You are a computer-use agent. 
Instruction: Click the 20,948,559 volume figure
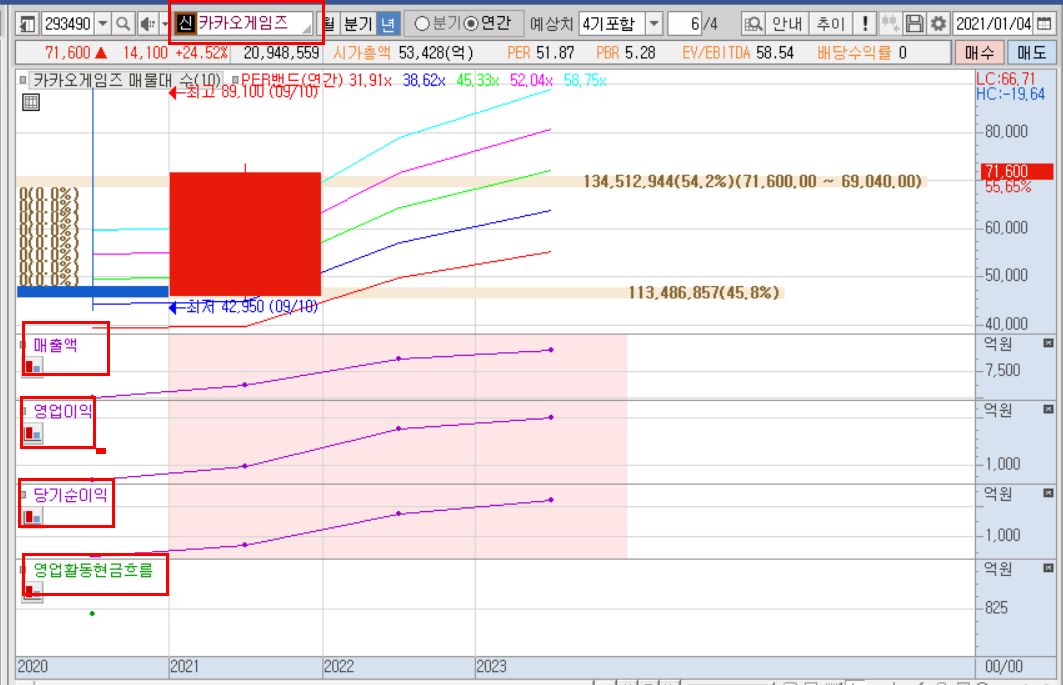point(281,53)
